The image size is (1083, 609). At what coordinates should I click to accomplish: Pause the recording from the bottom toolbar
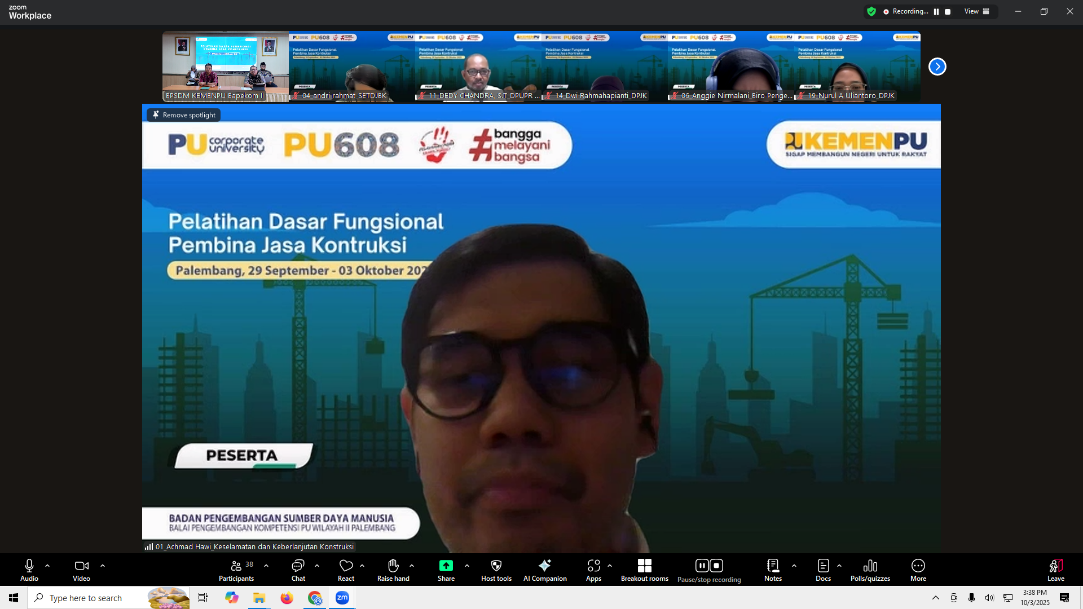(x=702, y=566)
